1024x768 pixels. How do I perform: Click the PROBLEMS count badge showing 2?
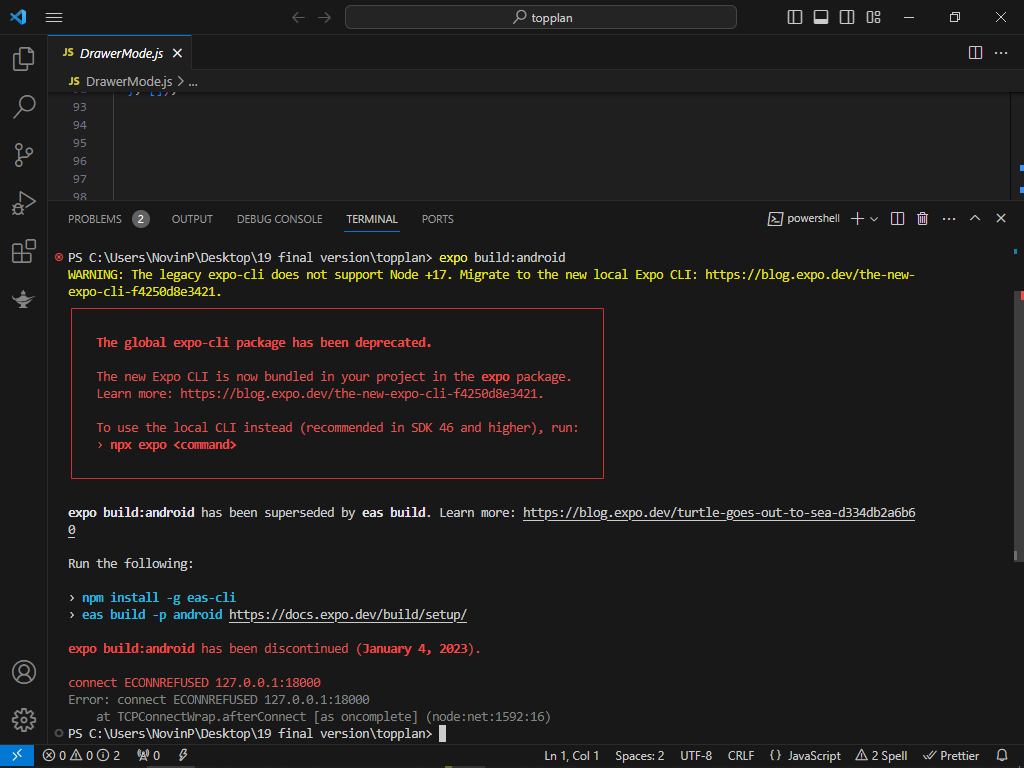click(x=140, y=219)
